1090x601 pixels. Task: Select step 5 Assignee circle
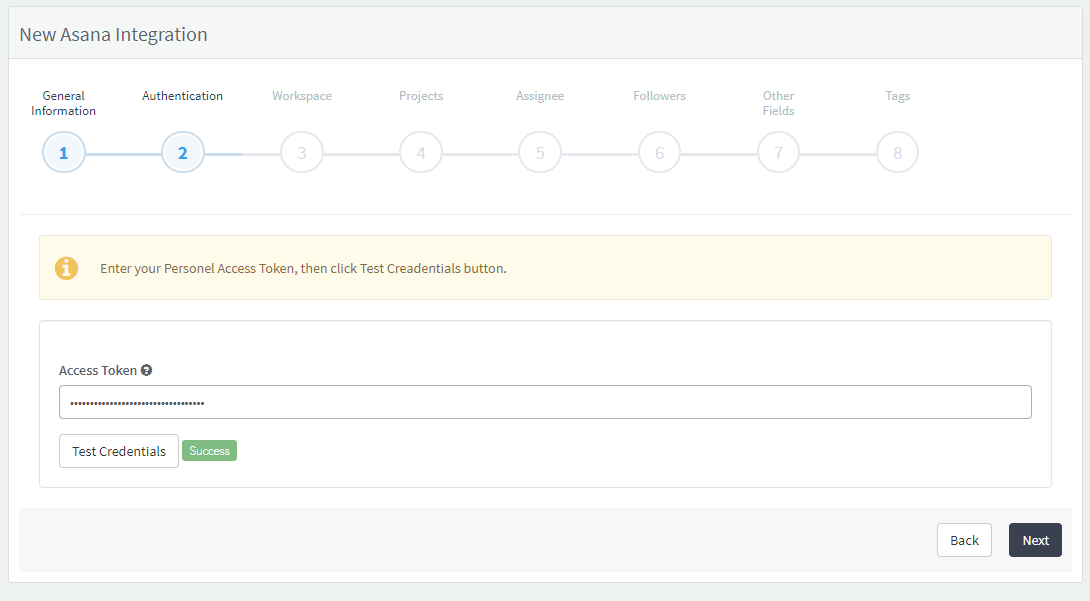pyautogui.click(x=540, y=152)
